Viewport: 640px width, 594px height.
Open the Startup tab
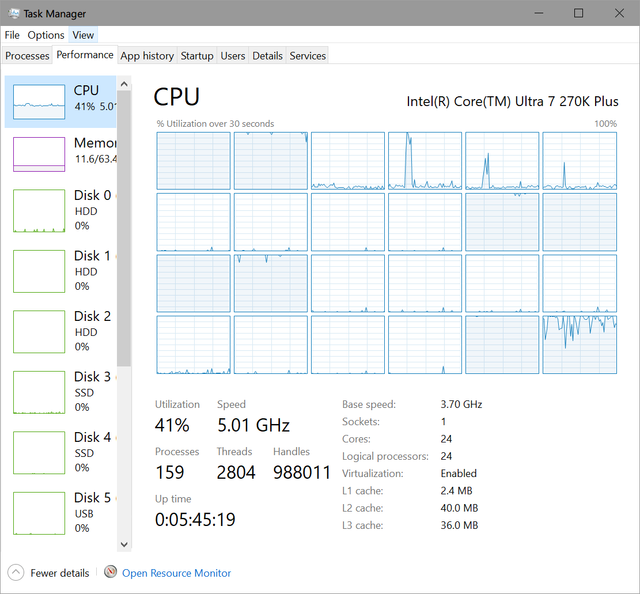pyautogui.click(x=197, y=56)
